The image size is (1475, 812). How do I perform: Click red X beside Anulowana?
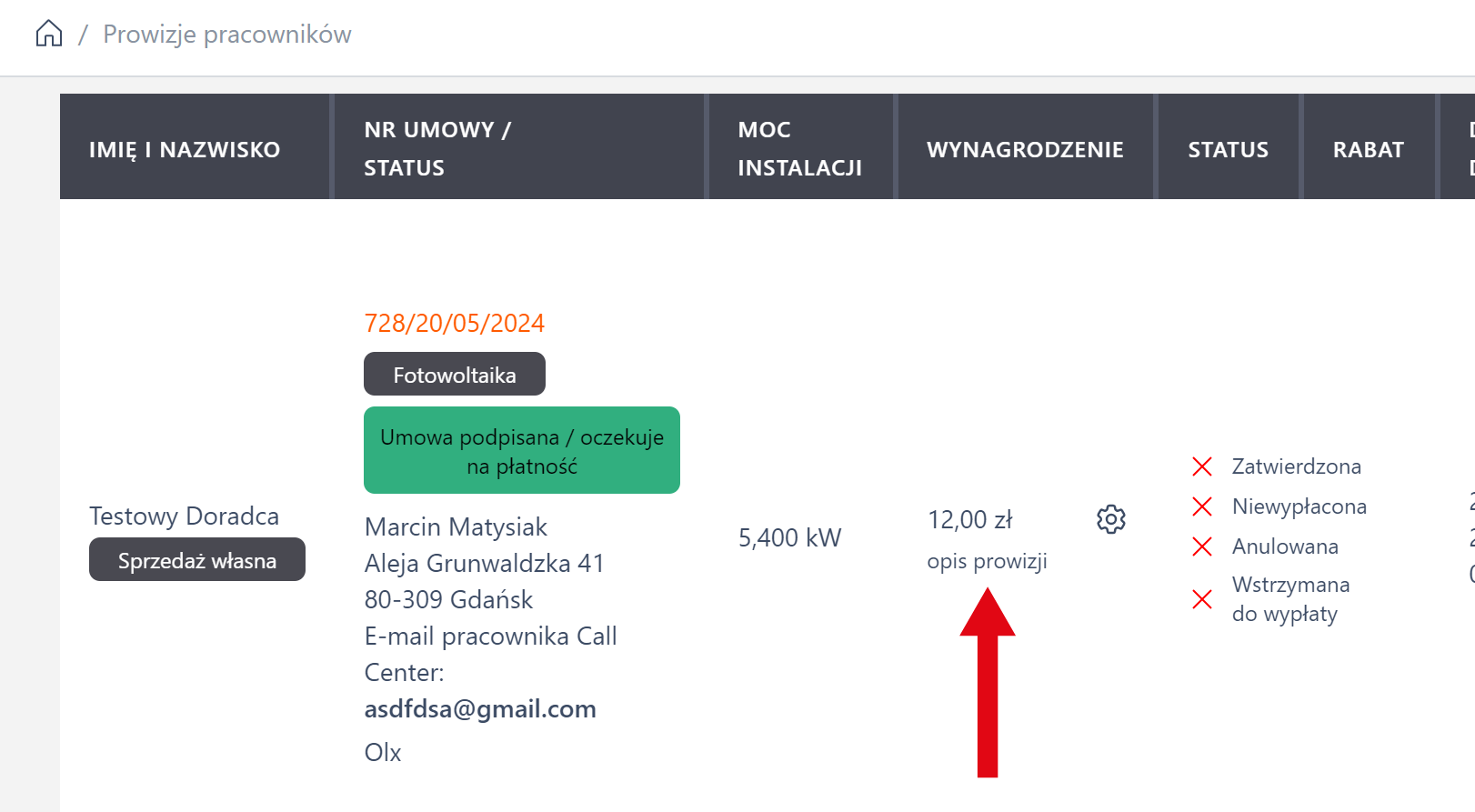1201,546
